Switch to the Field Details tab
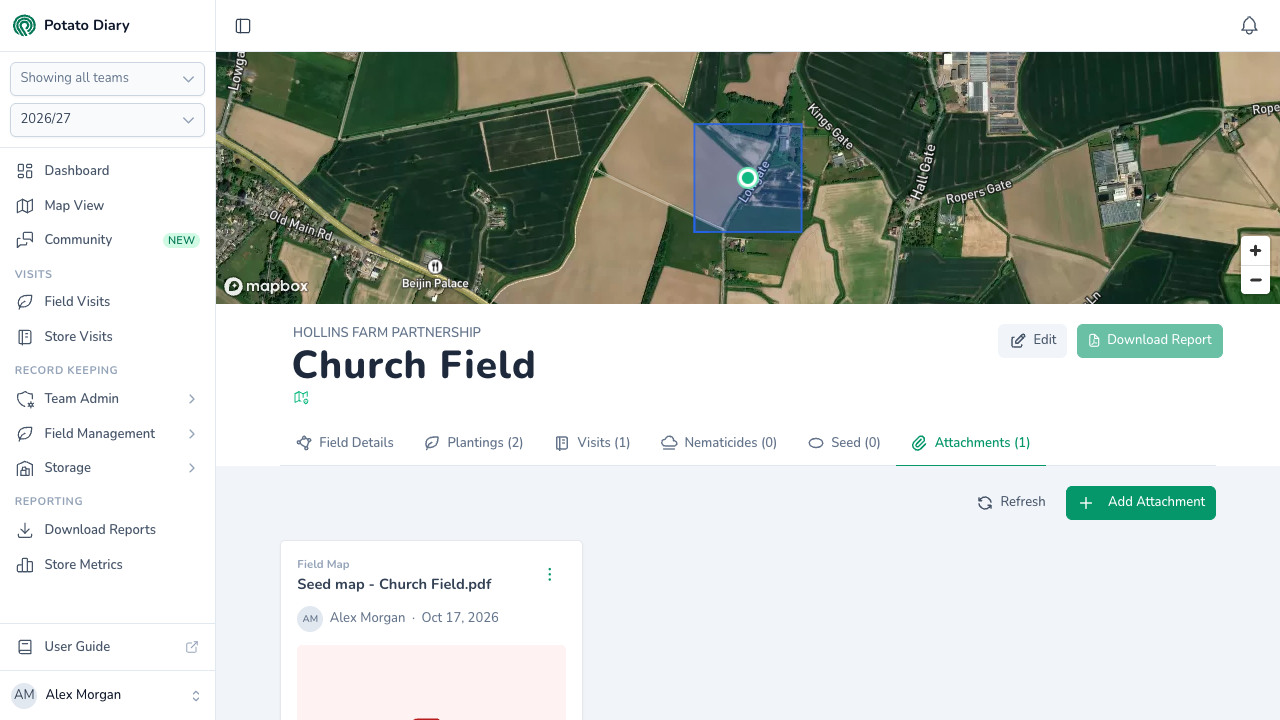 coord(345,443)
